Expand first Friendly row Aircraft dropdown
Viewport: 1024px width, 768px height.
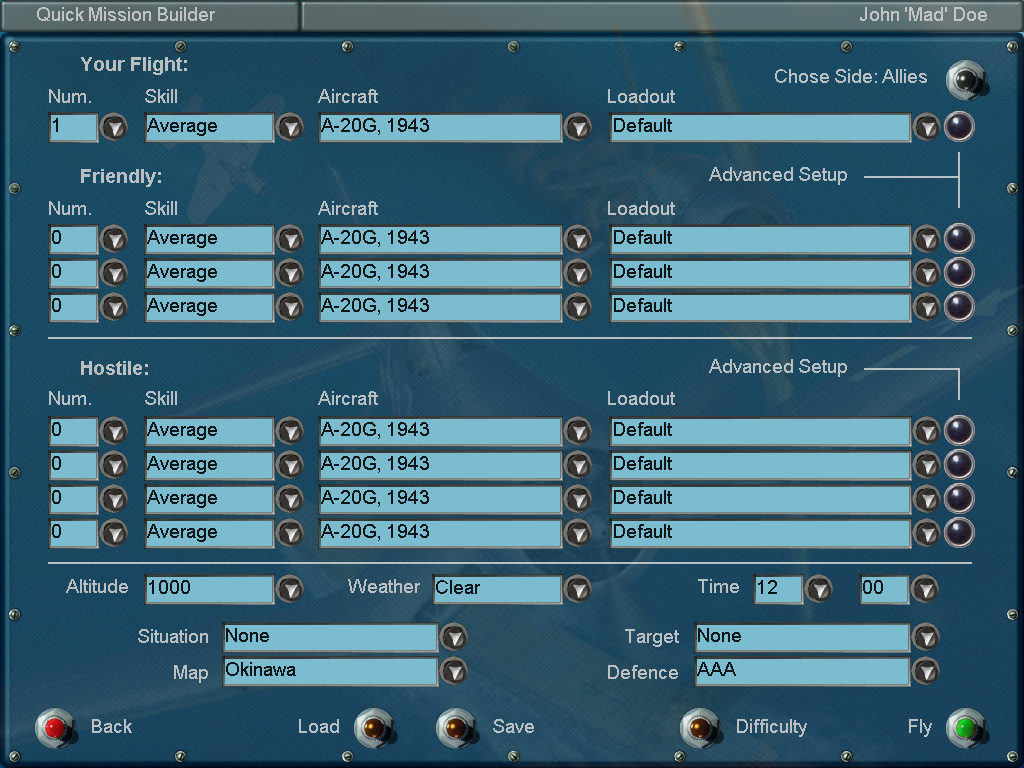coord(578,240)
